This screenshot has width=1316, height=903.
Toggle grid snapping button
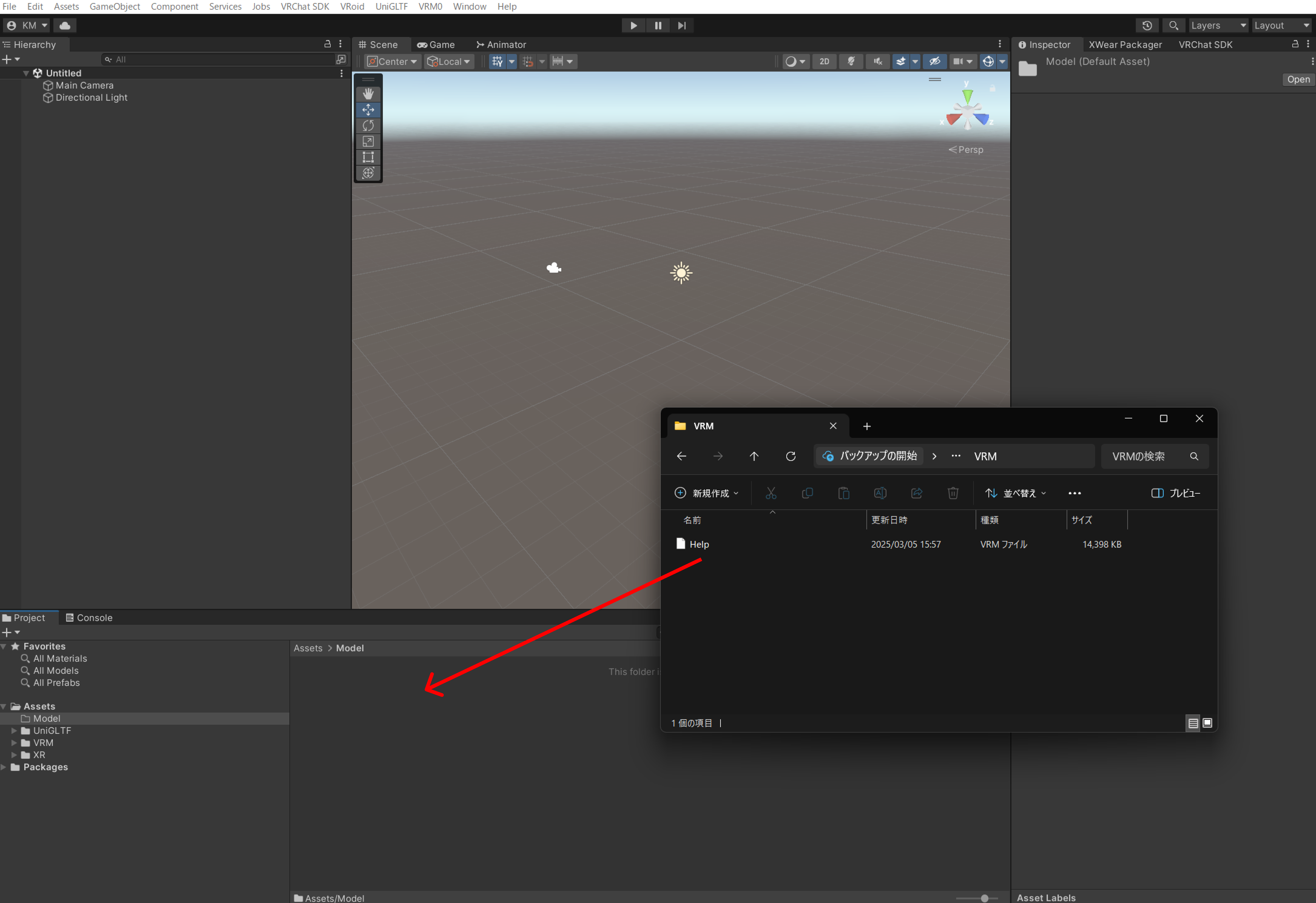click(528, 61)
